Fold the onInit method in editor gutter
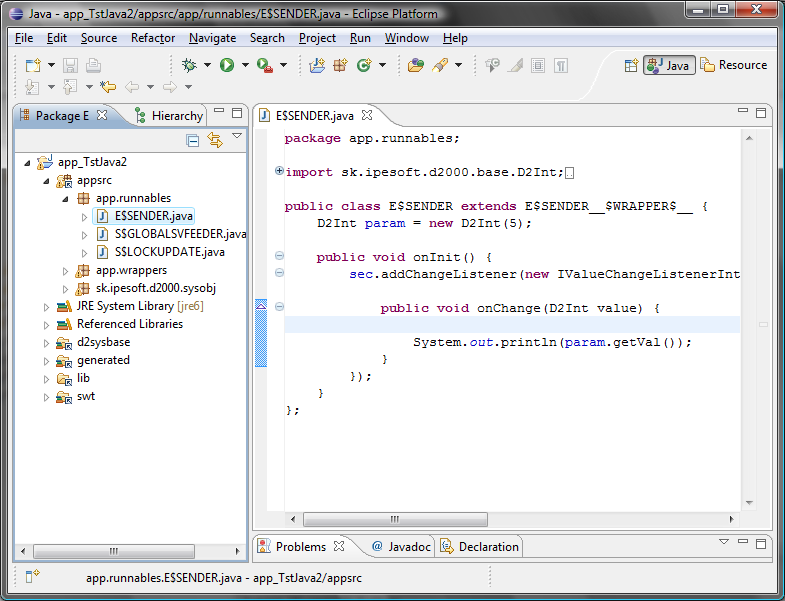Screen dimensions: 785x601 point(280,257)
